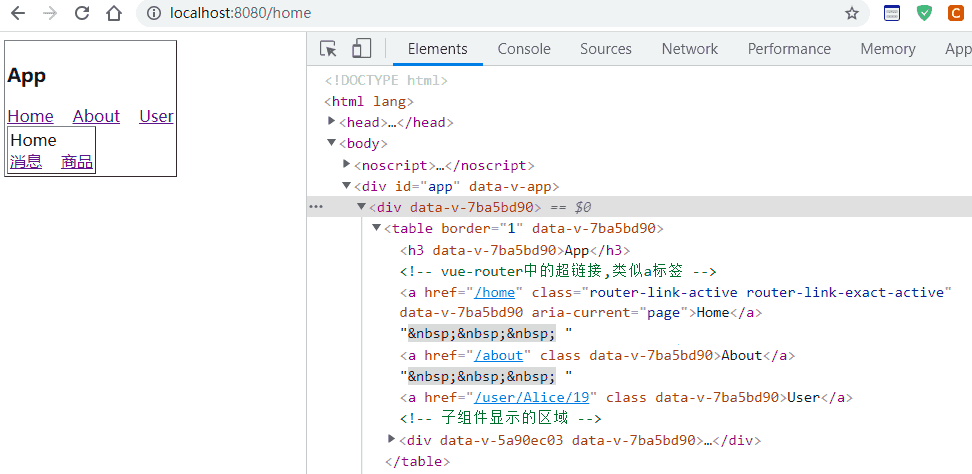Open the green shield extension icon
972x474 pixels.
(924, 13)
